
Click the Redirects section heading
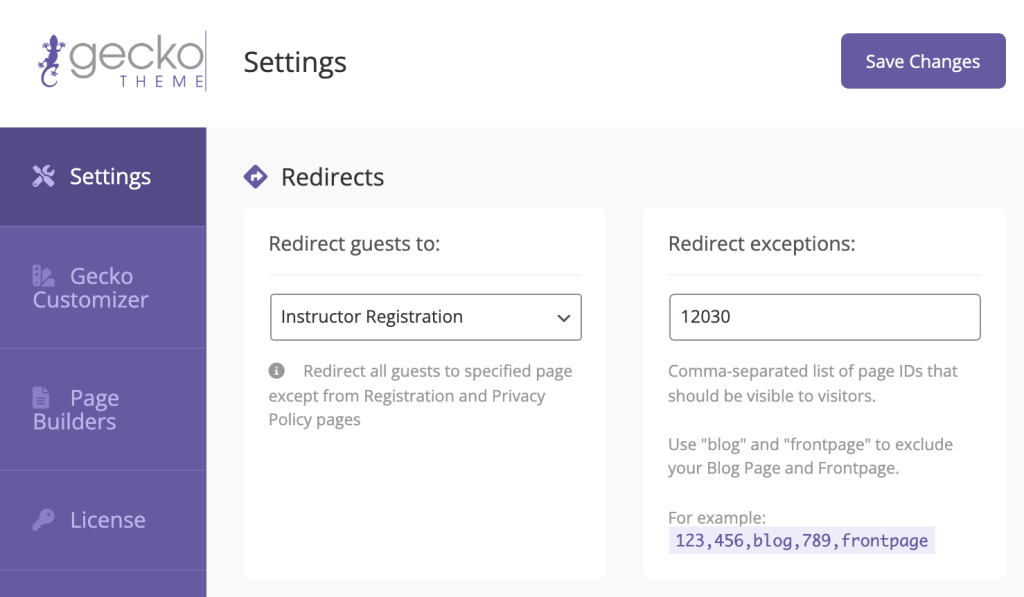(332, 177)
